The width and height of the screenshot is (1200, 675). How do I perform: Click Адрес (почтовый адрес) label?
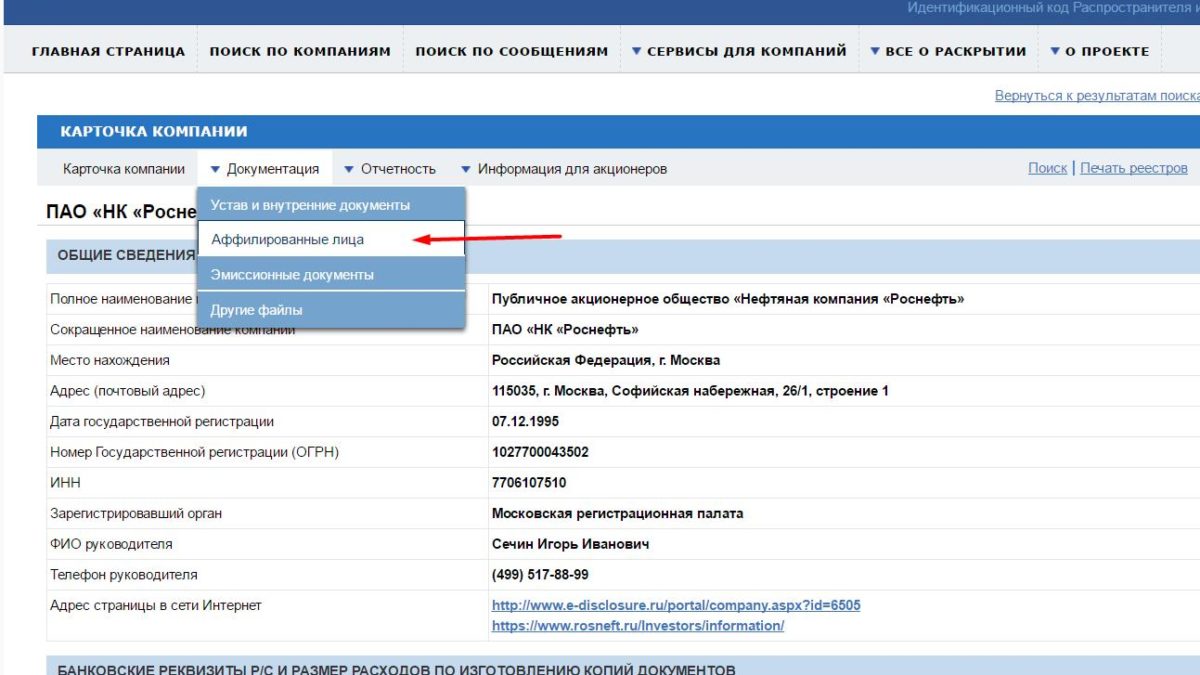tap(128, 391)
